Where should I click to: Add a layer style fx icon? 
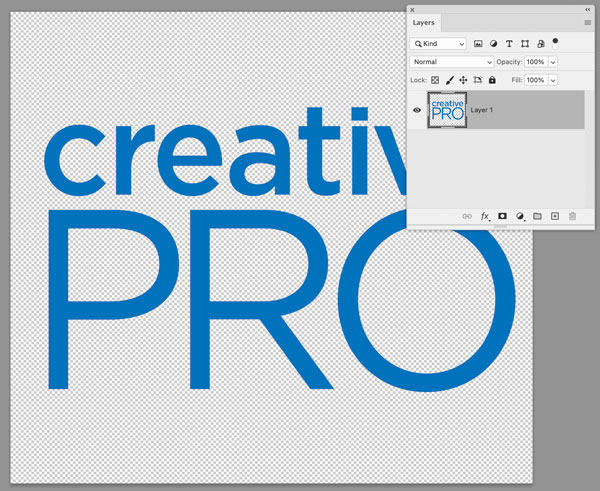coord(485,217)
